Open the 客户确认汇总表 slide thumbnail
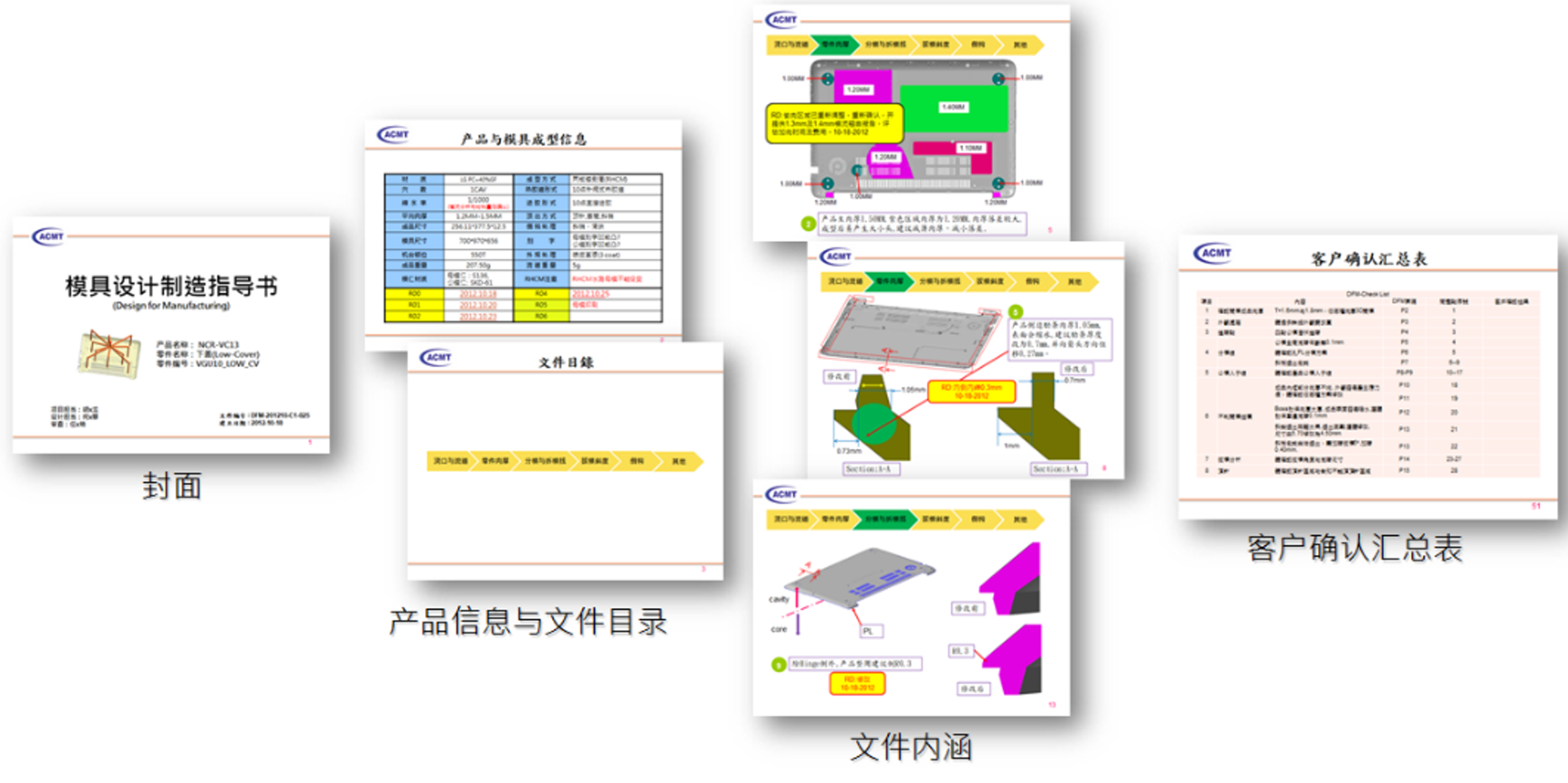Screen dimensions: 1568x783 click(x=1368, y=377)
